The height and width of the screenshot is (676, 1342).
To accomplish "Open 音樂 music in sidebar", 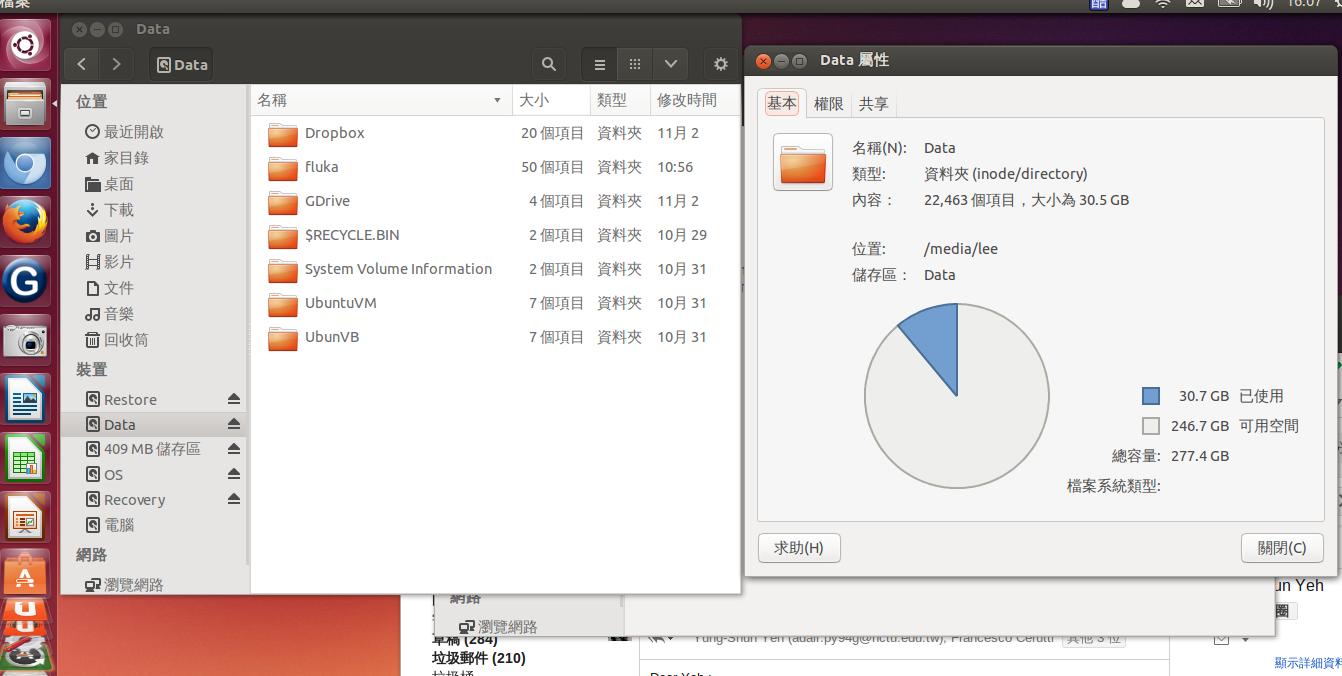I will coord(109,314).
